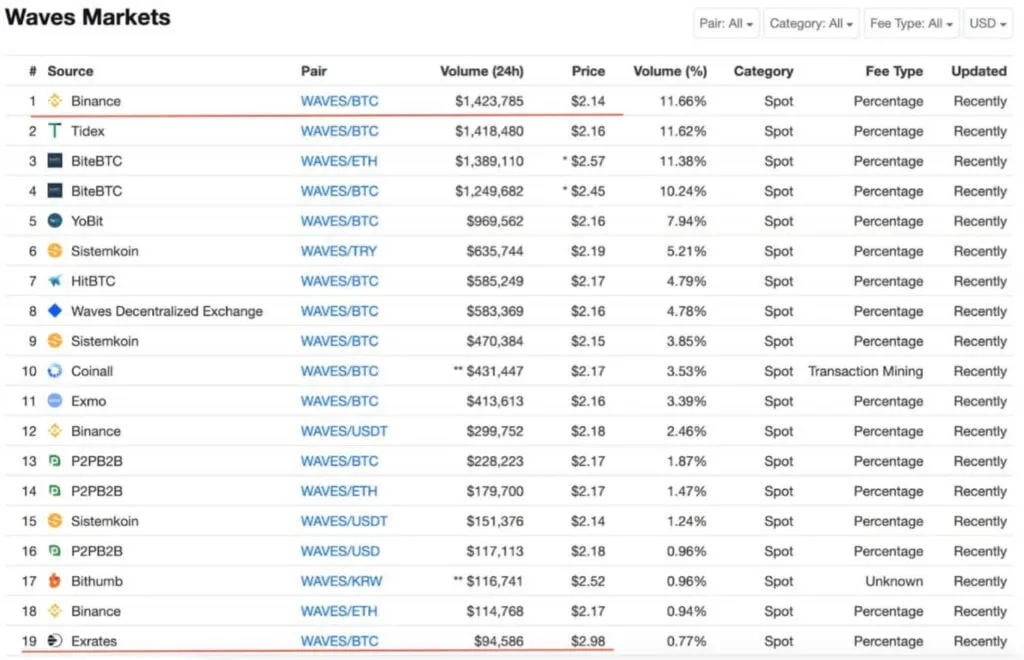Click the "$94,586" volume value
This screenshot has width=1024, height=660.
point(499,642)
